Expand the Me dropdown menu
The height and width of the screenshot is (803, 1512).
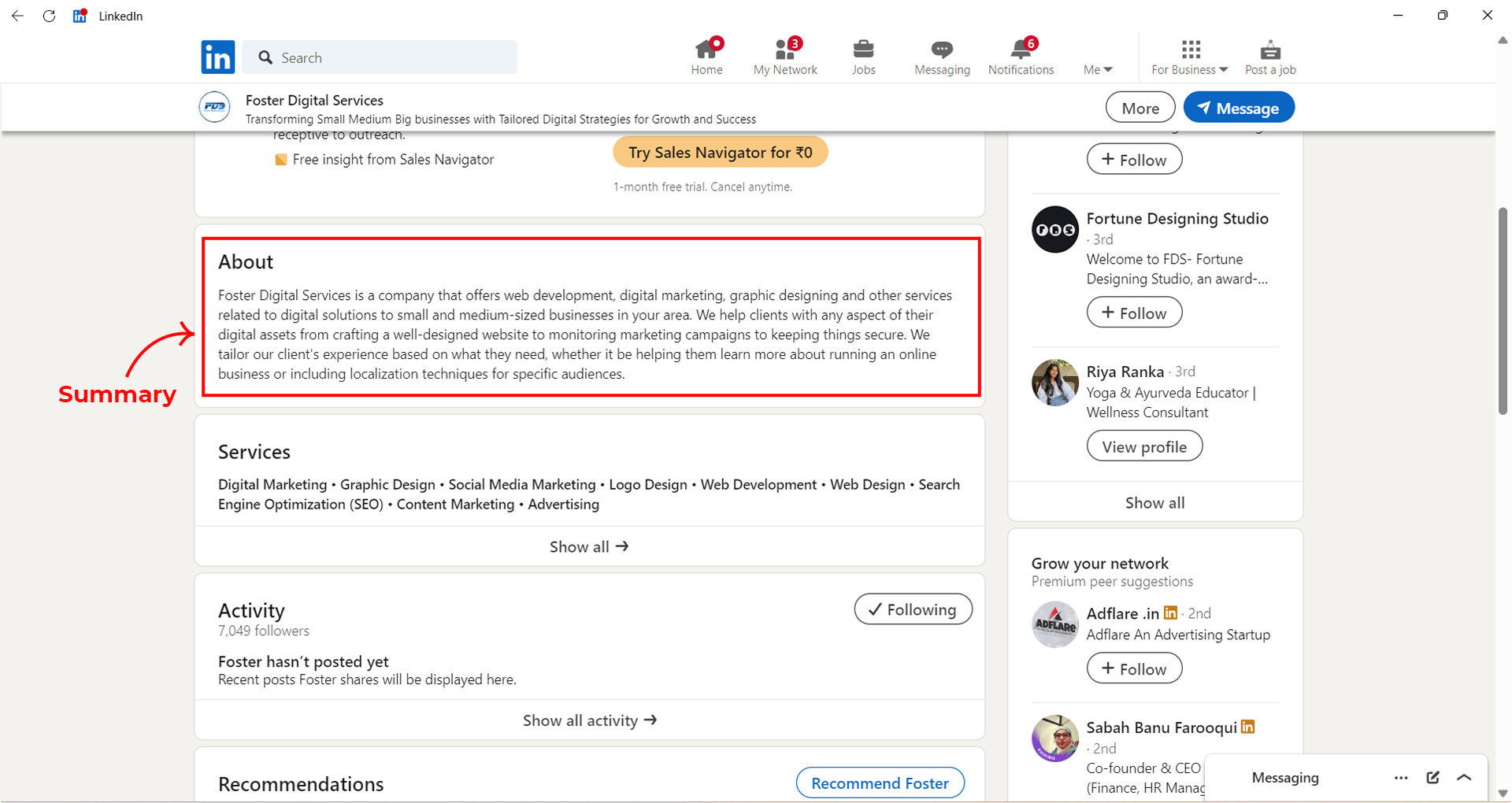point(1098,69)
